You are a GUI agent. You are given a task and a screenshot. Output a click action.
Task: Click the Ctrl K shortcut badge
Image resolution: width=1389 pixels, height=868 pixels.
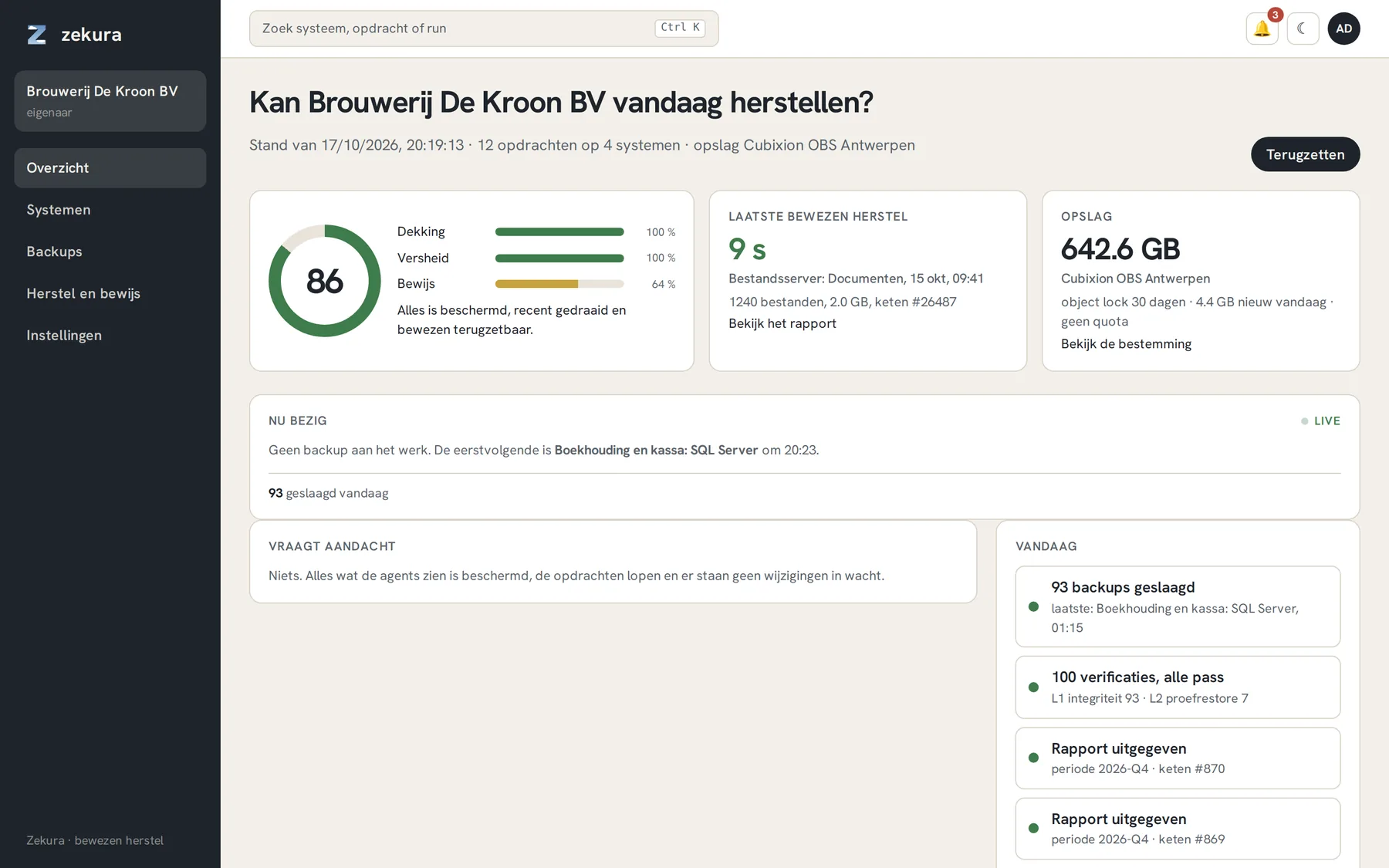[680, 28]
